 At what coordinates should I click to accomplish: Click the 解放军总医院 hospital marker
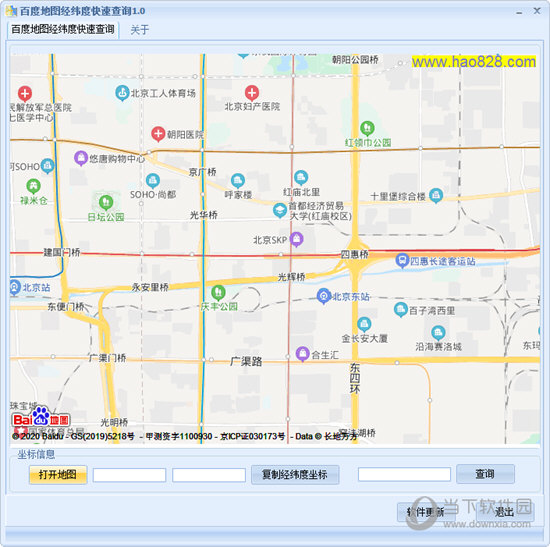(x=25, y=94)
